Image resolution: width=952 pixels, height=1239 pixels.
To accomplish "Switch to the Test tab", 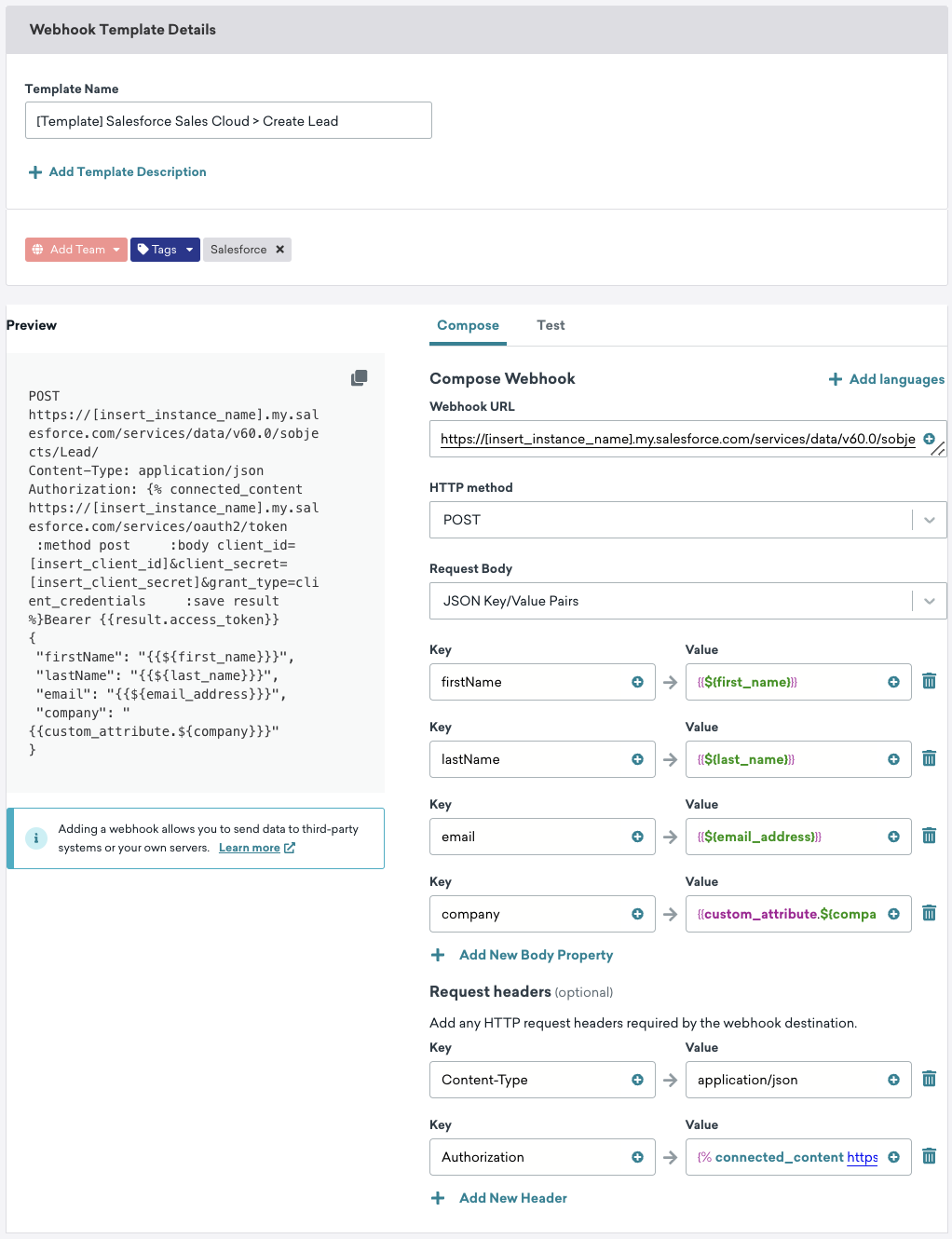I will click(x=551, y=325).
